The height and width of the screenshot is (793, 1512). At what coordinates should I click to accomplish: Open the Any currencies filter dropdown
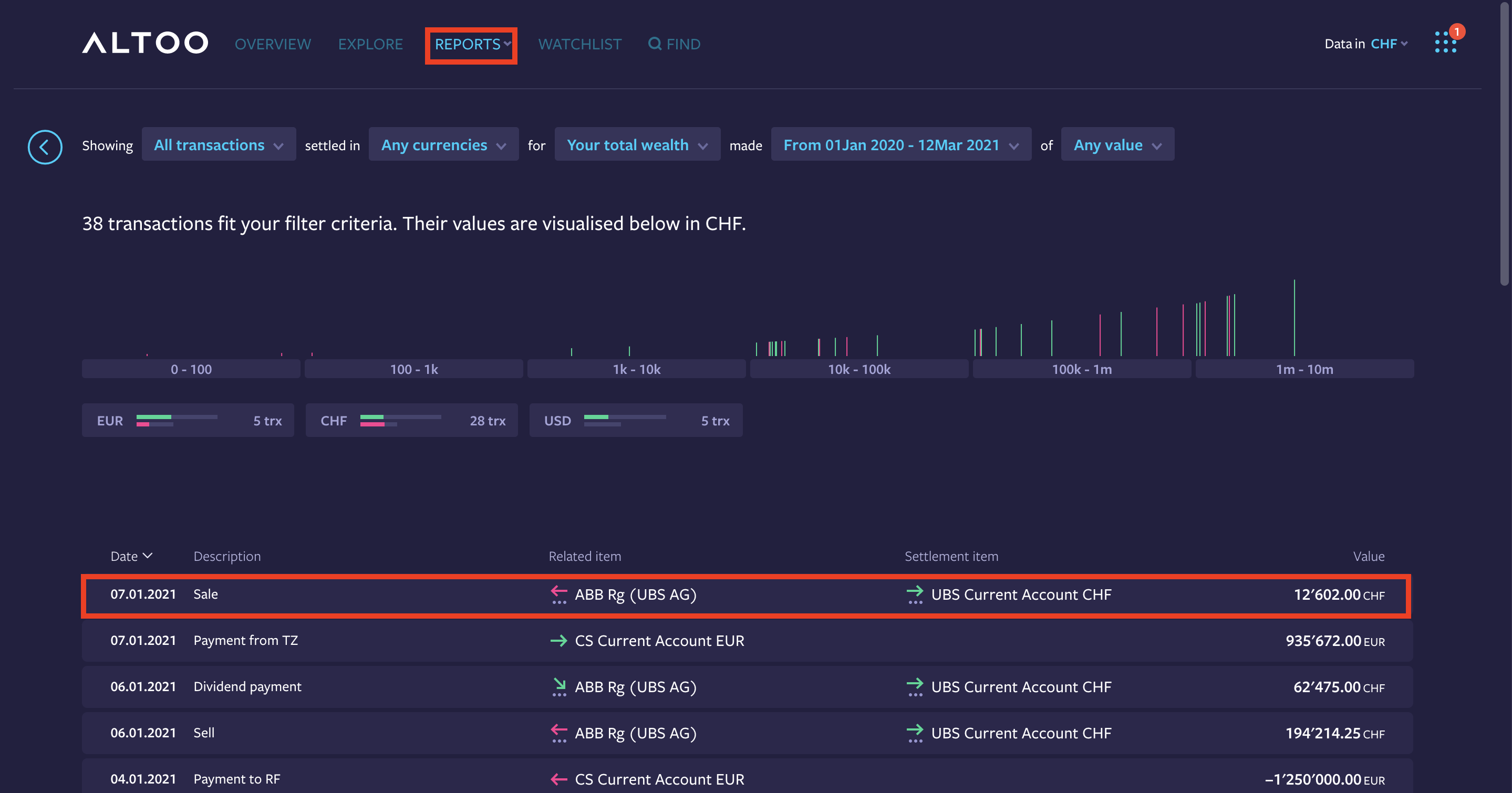pos(443,144)
